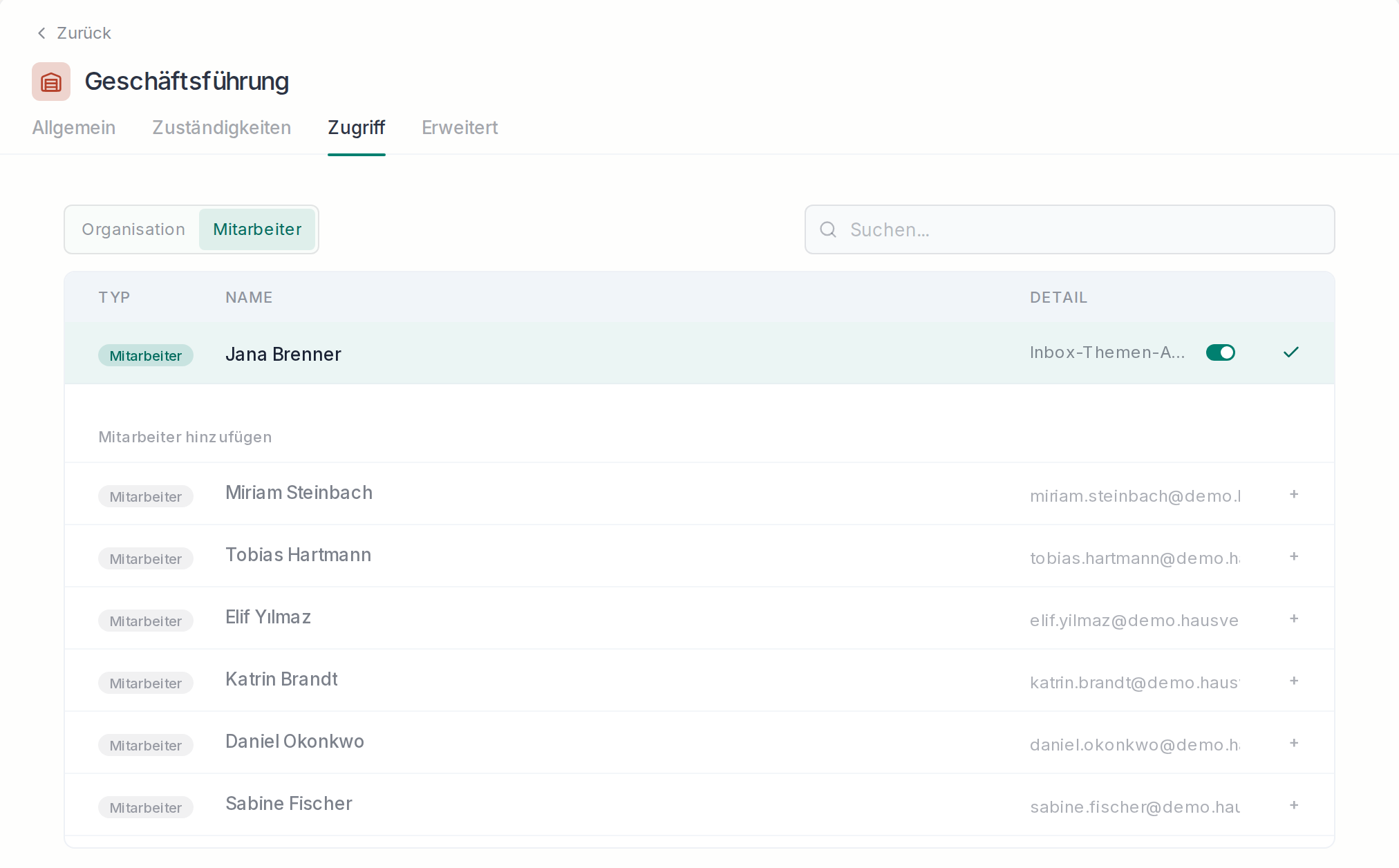Add Elif Yılmaz using plus icon

pos(1294,619)
